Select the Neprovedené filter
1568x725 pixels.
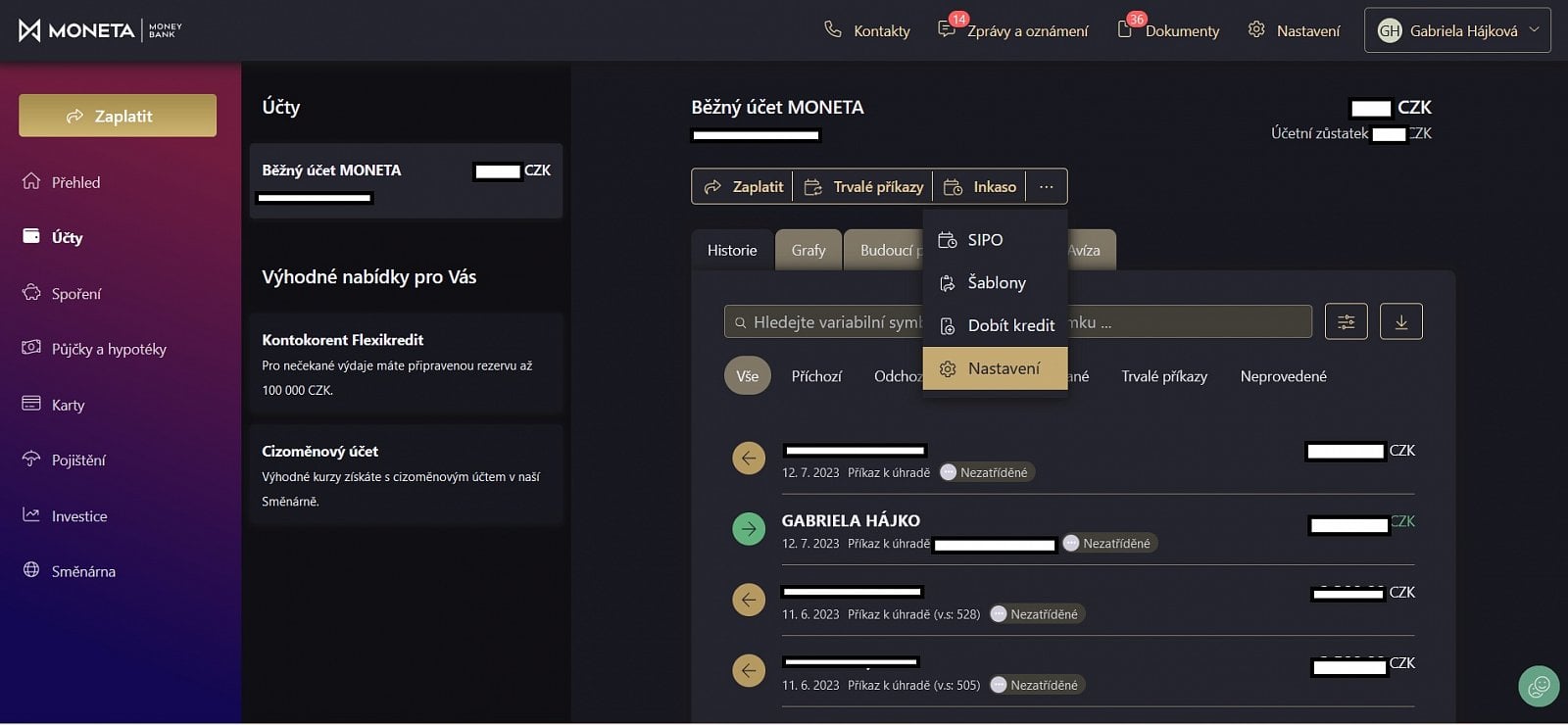1283,376
